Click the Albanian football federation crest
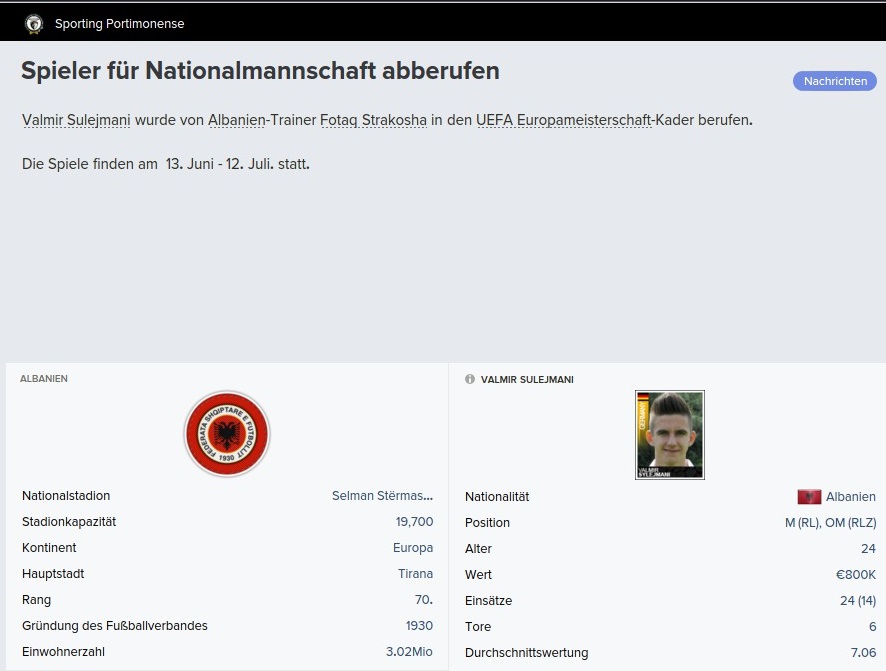Screen dimensions: 886x671 click(227, 434)
